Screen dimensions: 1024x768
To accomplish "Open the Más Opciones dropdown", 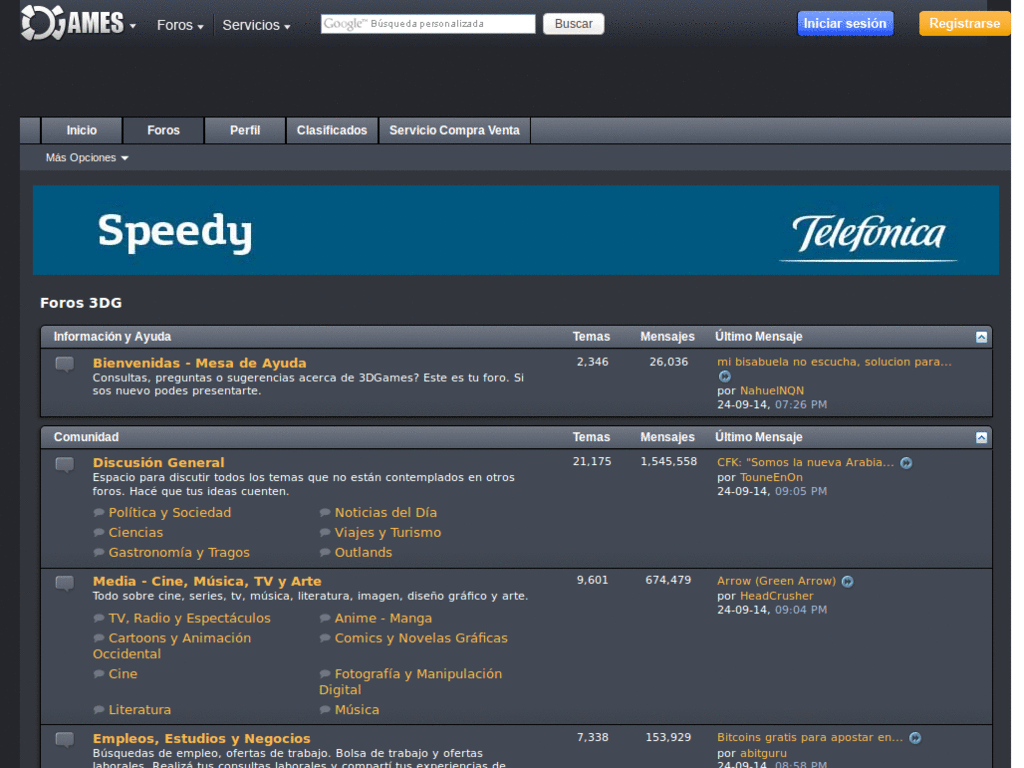I will (x=87, y=158).
